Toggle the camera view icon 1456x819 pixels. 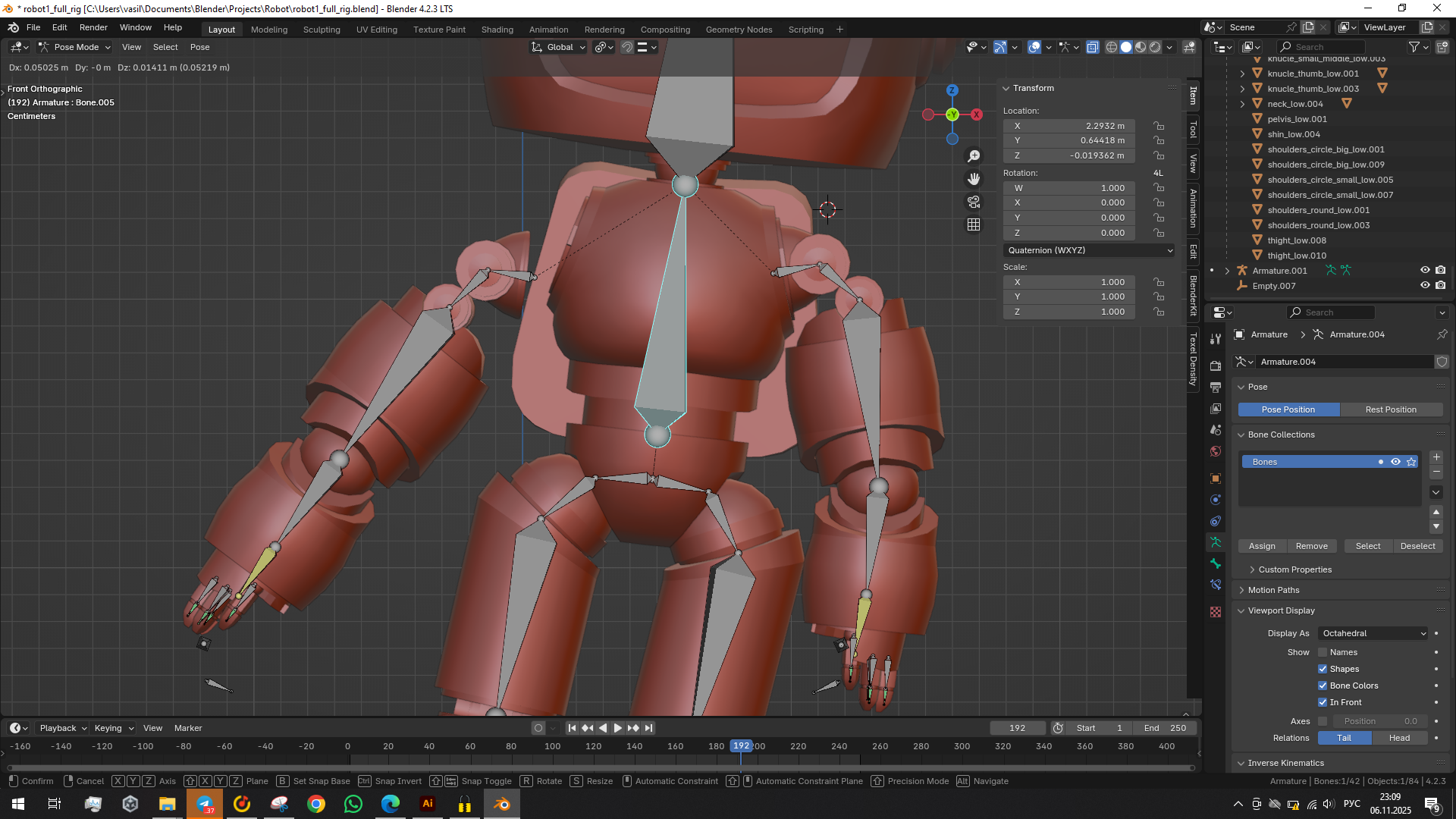(x=974, y=202)
